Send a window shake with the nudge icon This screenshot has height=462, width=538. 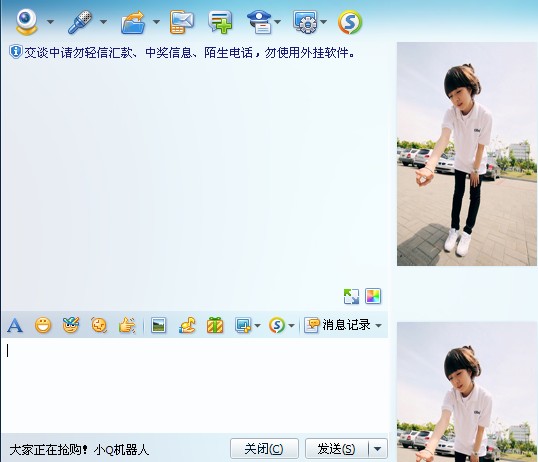[99, 325]
